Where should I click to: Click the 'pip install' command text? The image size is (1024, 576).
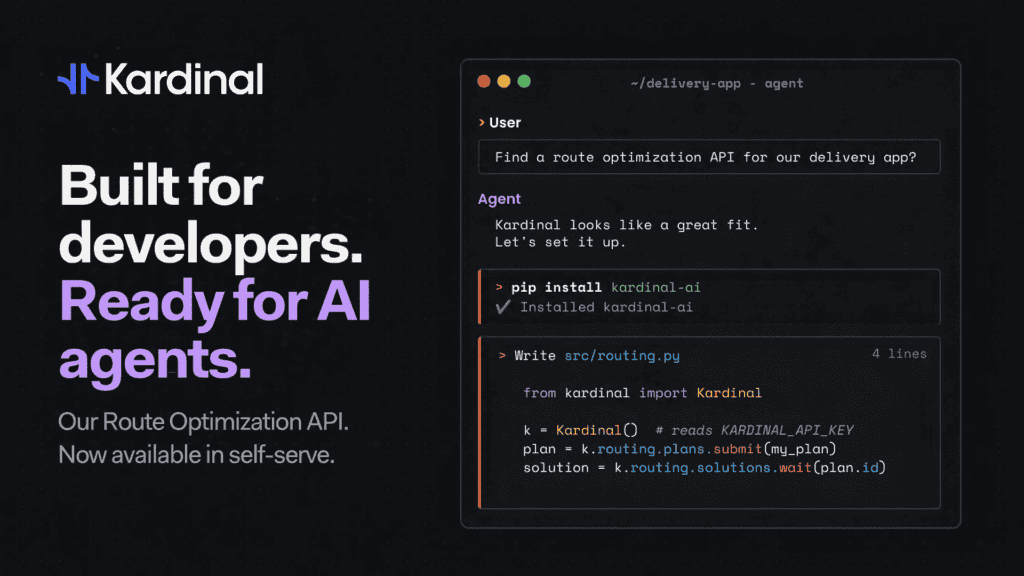556,287
